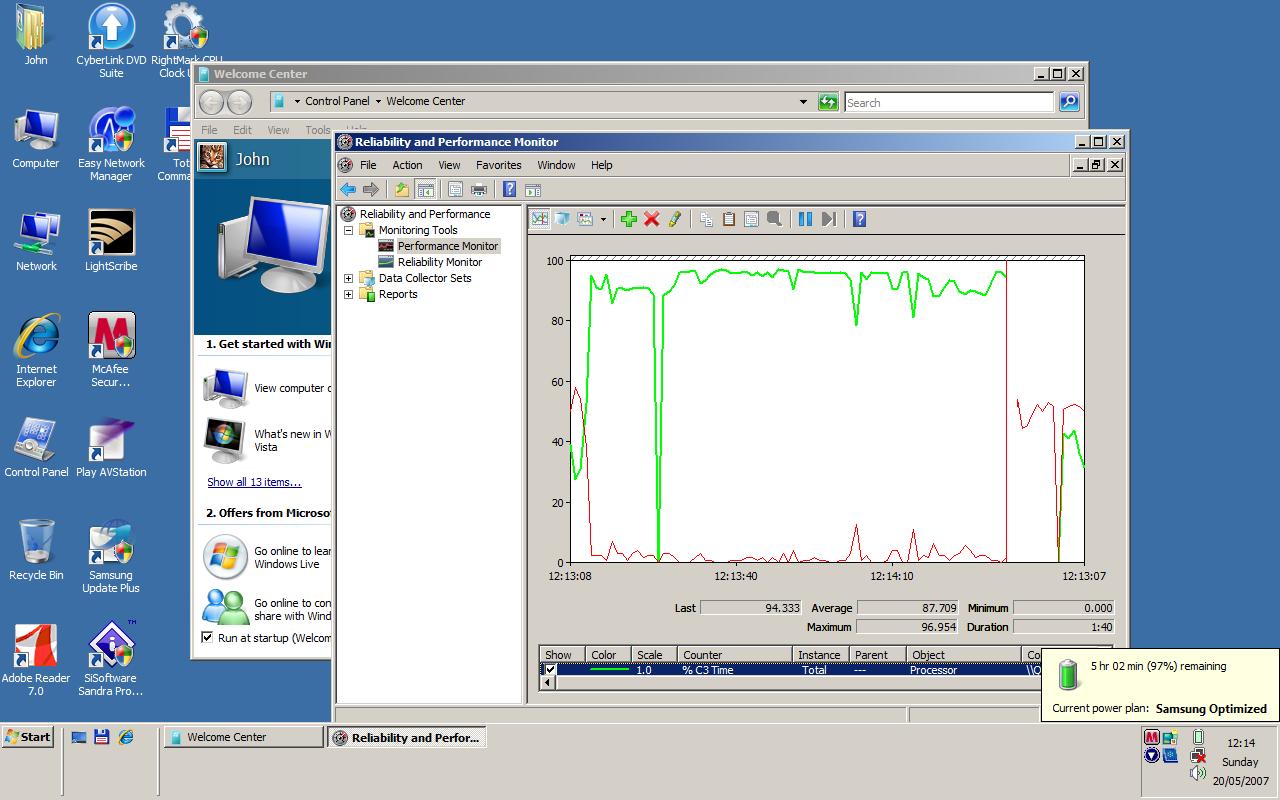The width and height of the screenshot is (1280, 800).
Task: Click the taskbar clock showing 12:14
Action: [x=1240, y=743]
